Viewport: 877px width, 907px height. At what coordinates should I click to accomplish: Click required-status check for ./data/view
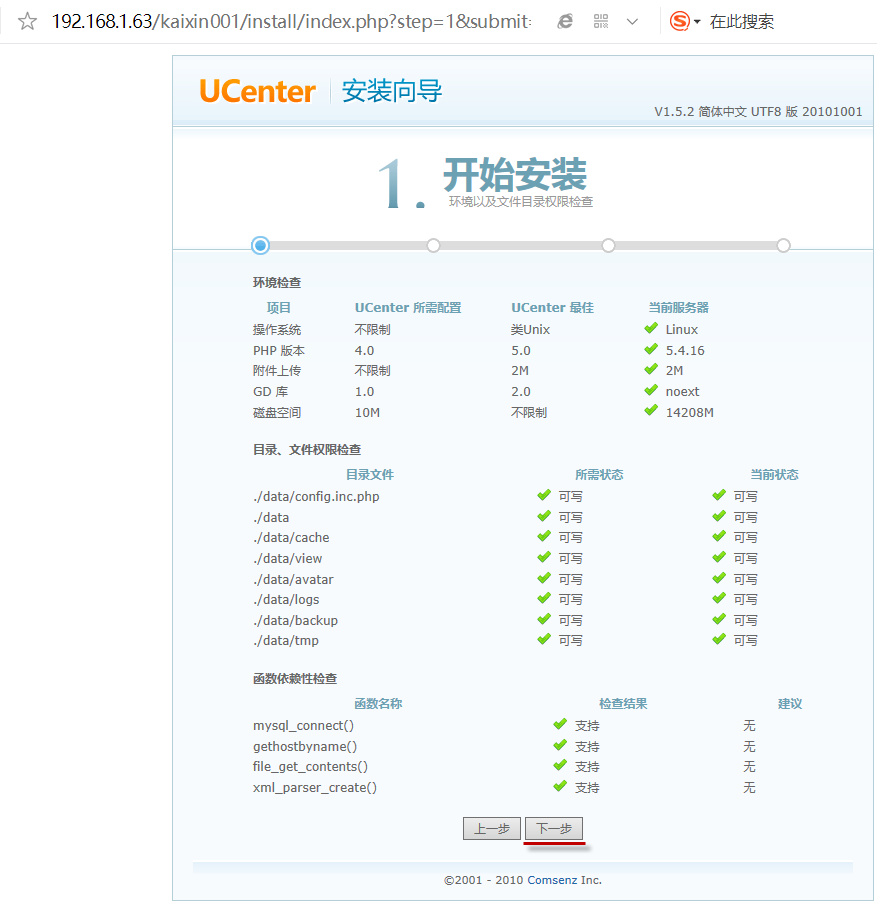pos(544,557)
